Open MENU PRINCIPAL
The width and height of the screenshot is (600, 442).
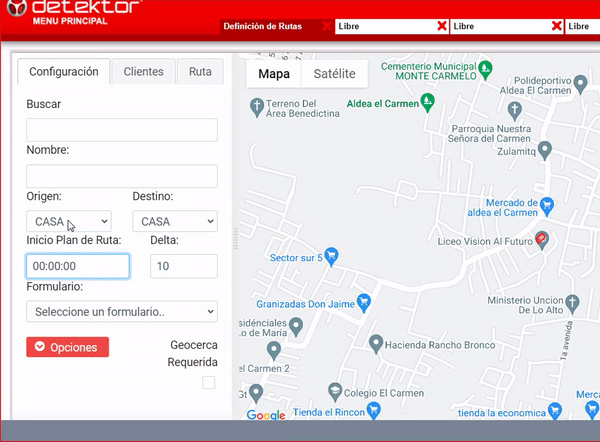point(70,21)
